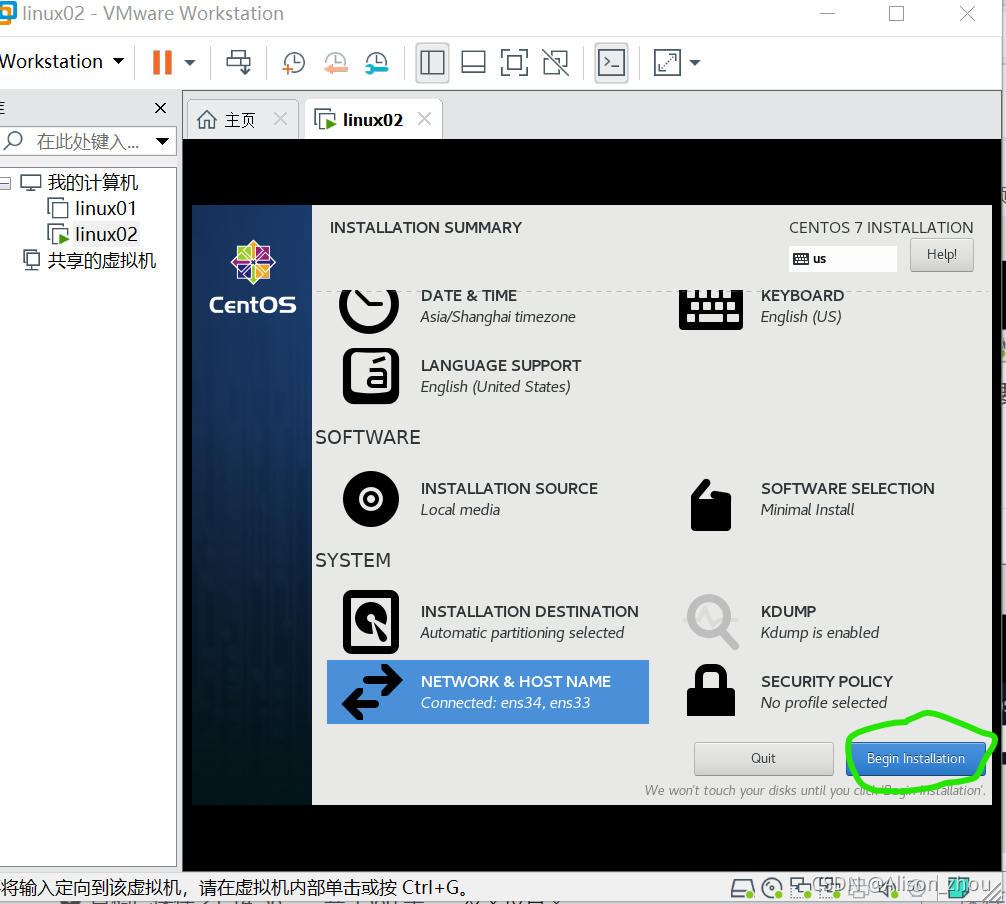The width and height of the screenshot is (1006, 904).
Task: Click the us keyboard layout indicator
Action: pos(842,259)
